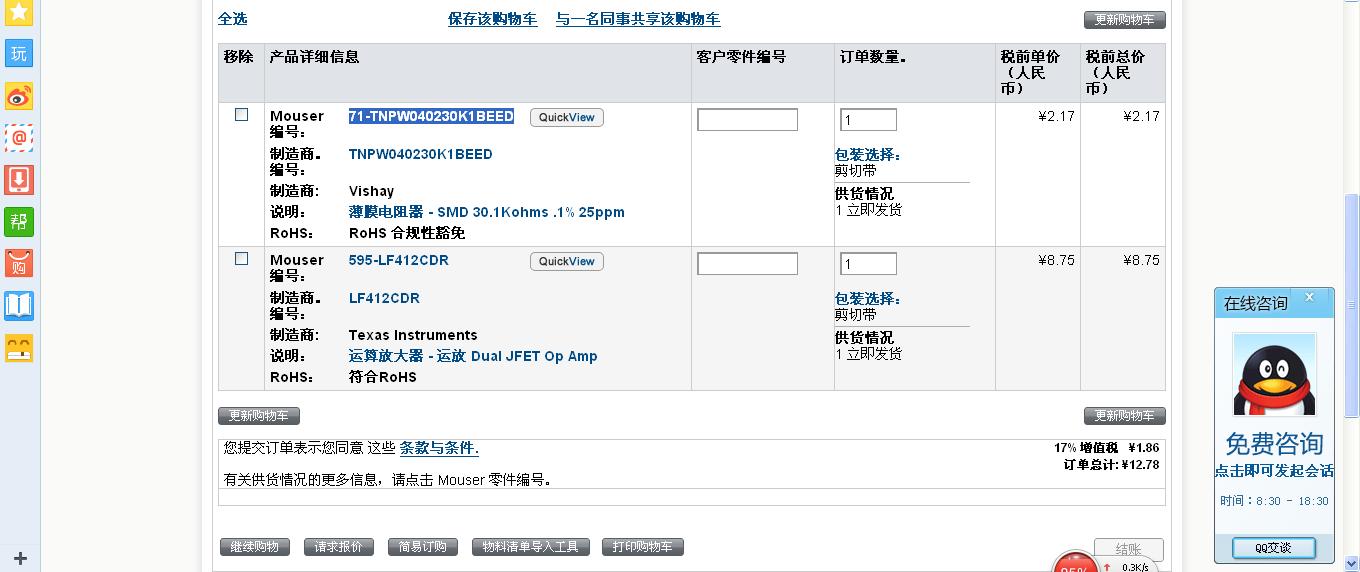The image size is (1360, 572).
Task: Click the 全选 select-all link
Action: (232, 19)
